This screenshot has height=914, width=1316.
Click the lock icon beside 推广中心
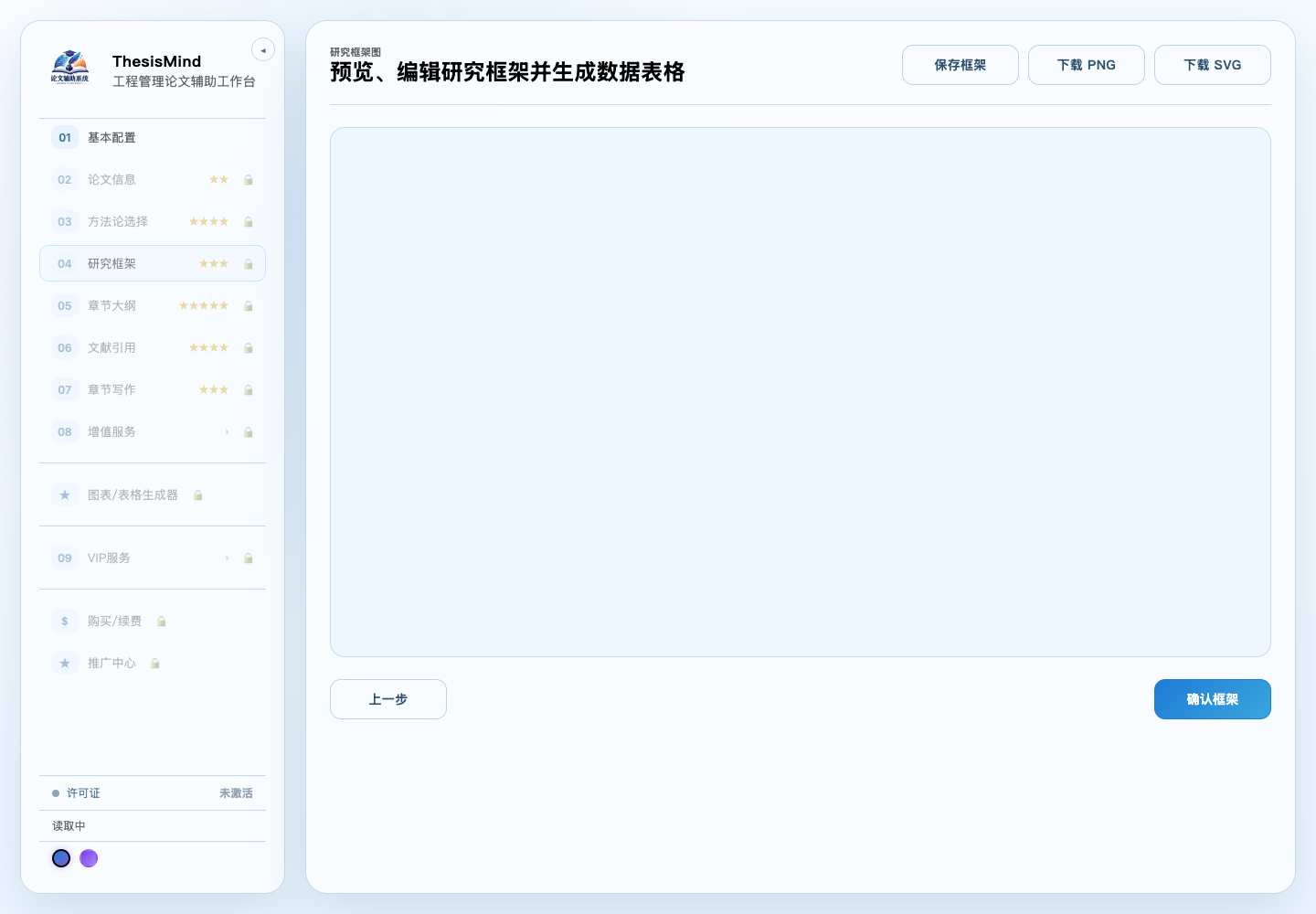point(155,664)
